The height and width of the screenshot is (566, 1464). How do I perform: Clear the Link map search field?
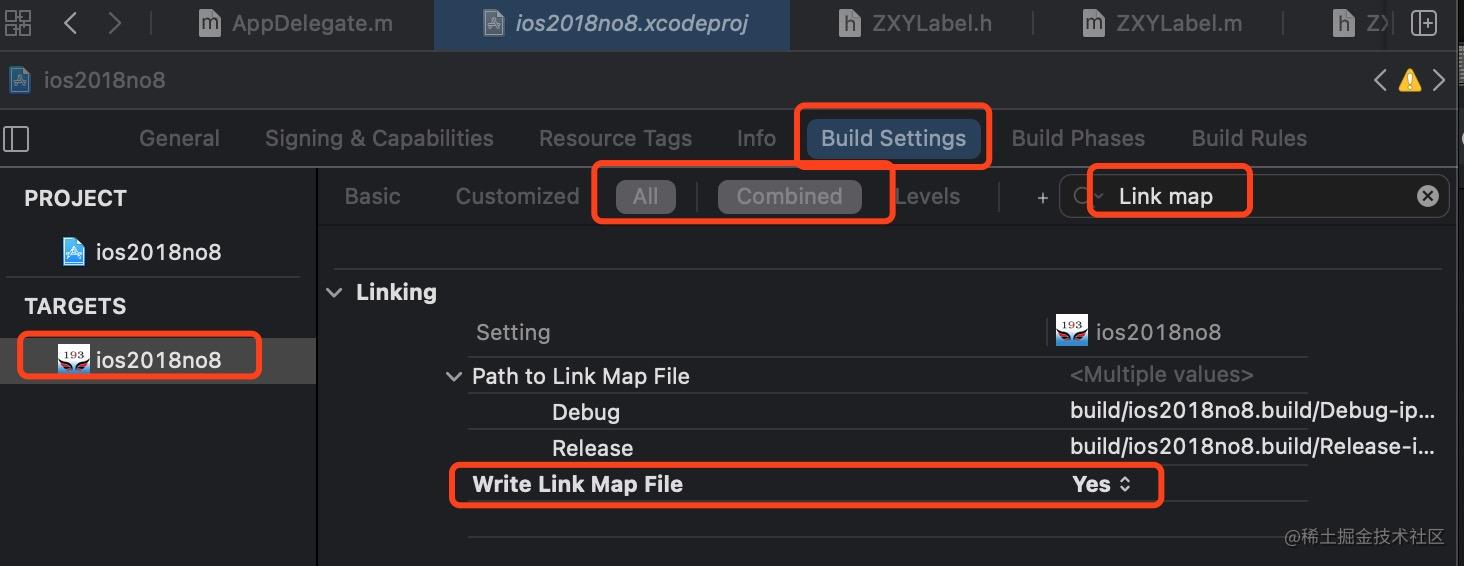pyautogui.click(x=1427, y=196)
